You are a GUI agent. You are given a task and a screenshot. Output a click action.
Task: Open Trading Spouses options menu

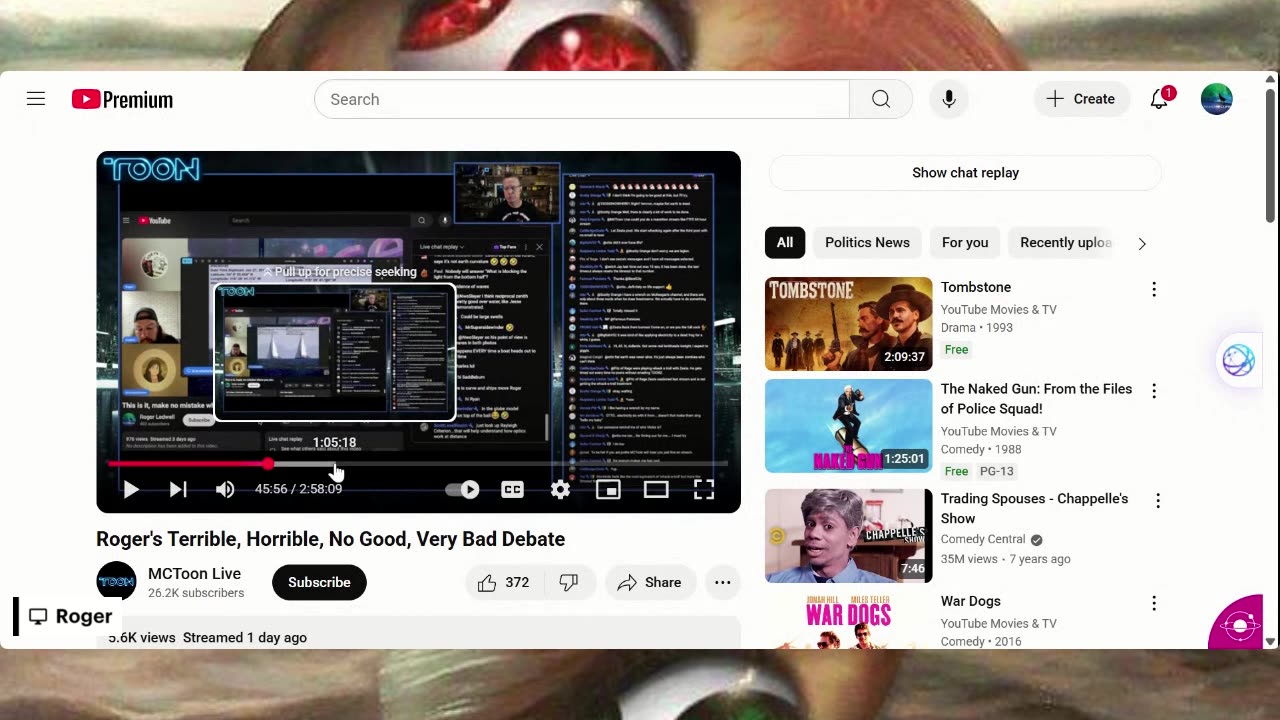[x=1158, y=501]
